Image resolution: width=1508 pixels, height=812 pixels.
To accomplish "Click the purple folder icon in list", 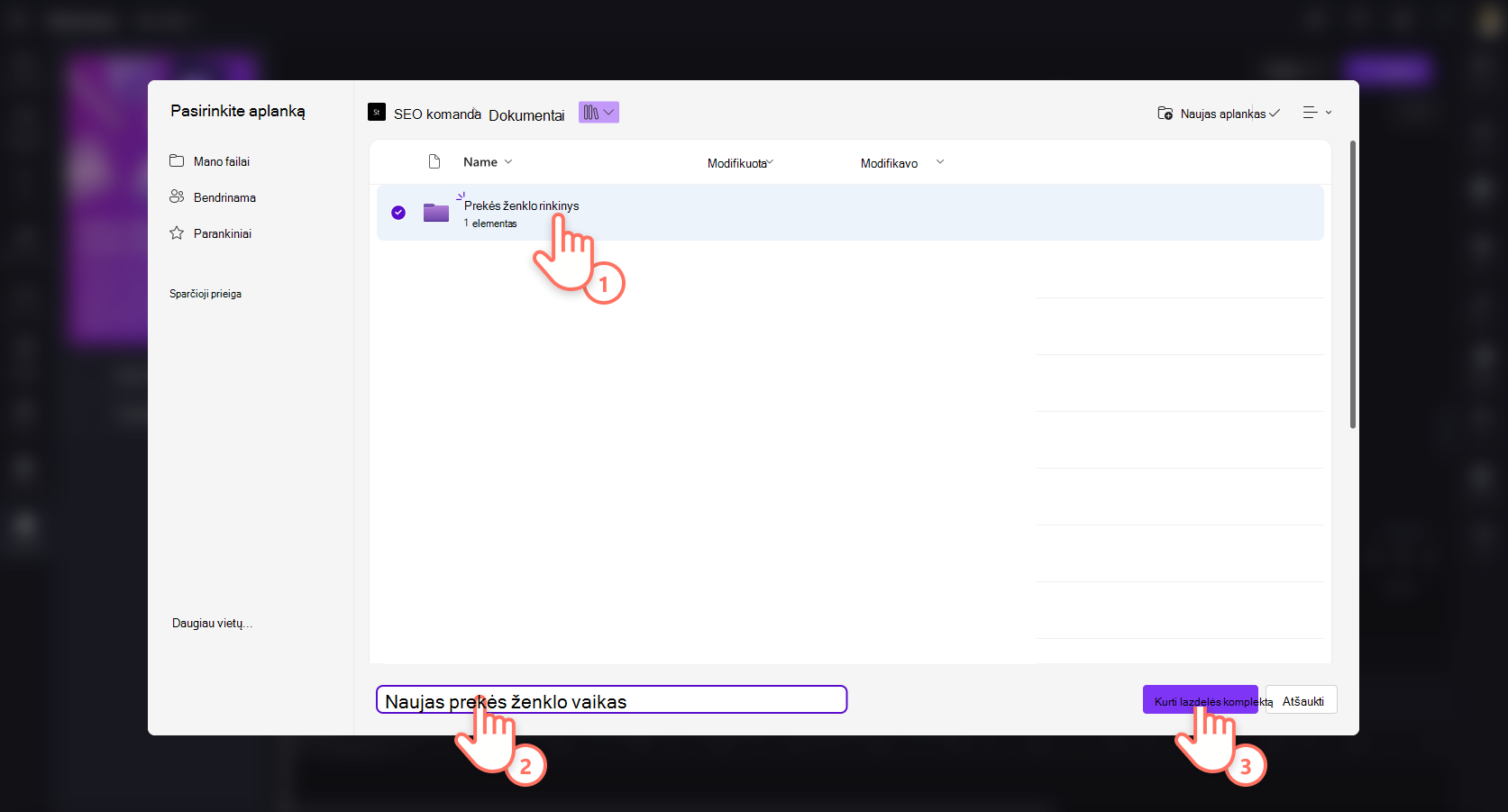I will [x=436, y=213].
